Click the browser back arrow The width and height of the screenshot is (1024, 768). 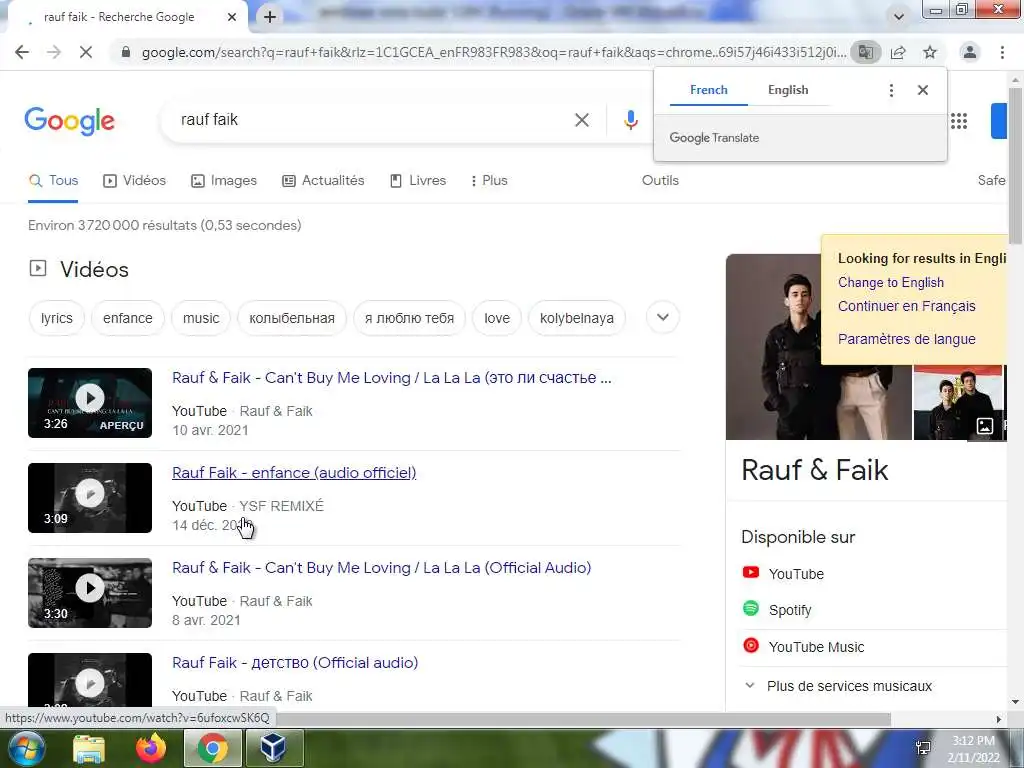[x=22, y=52]
